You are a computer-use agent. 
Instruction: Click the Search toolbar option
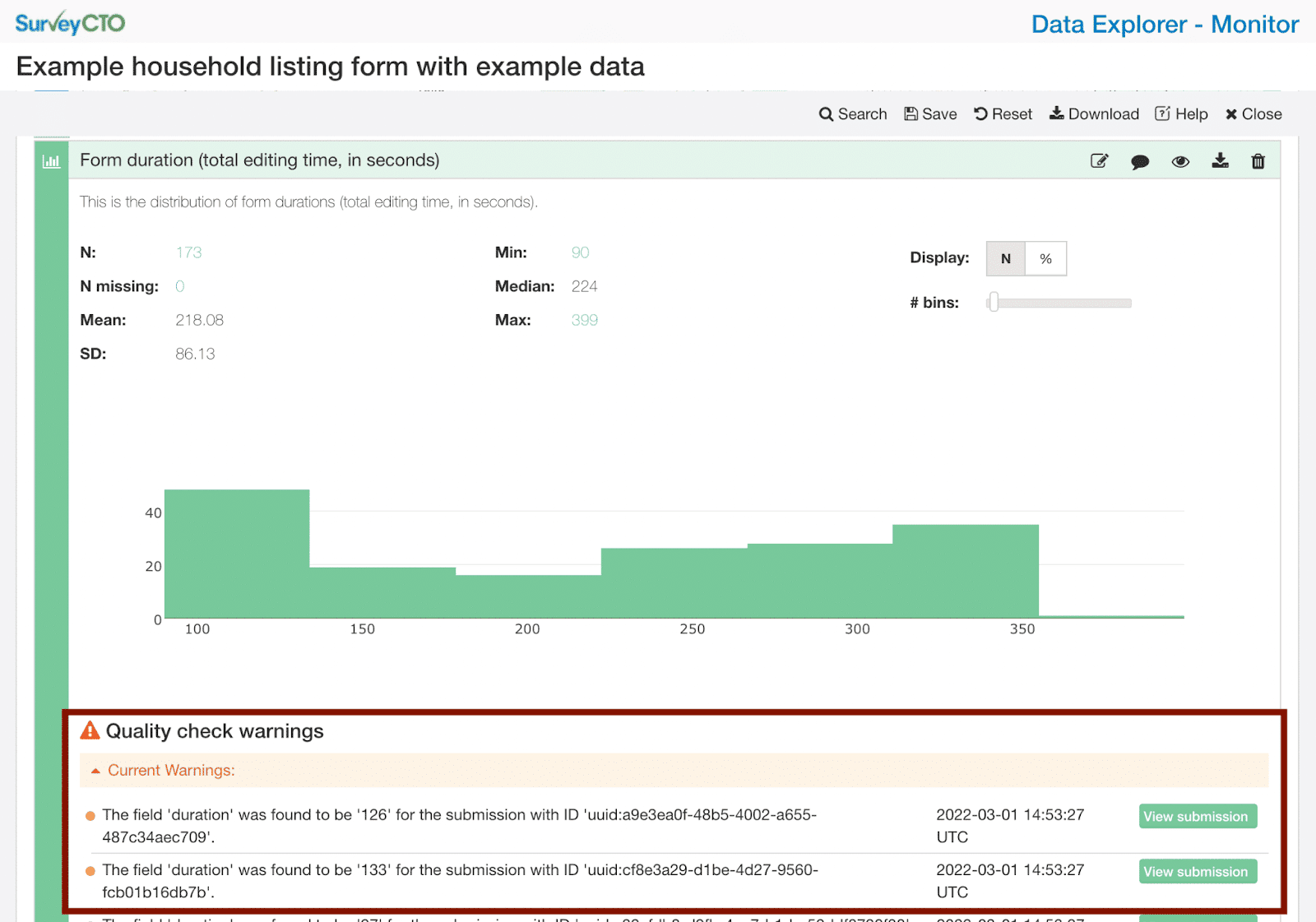tap(853, 114)
